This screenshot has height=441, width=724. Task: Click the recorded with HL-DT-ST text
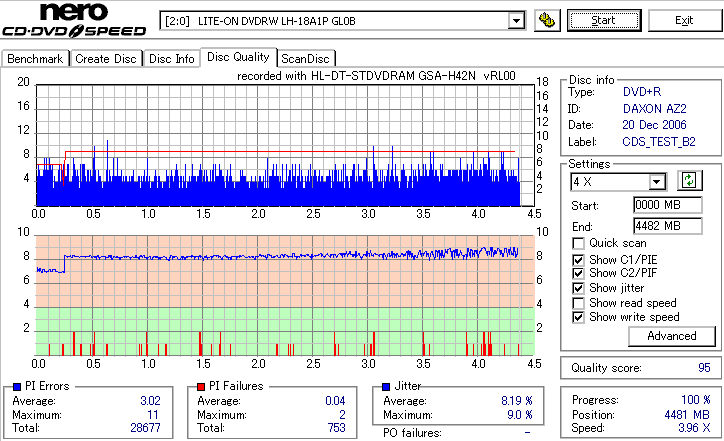376,76
